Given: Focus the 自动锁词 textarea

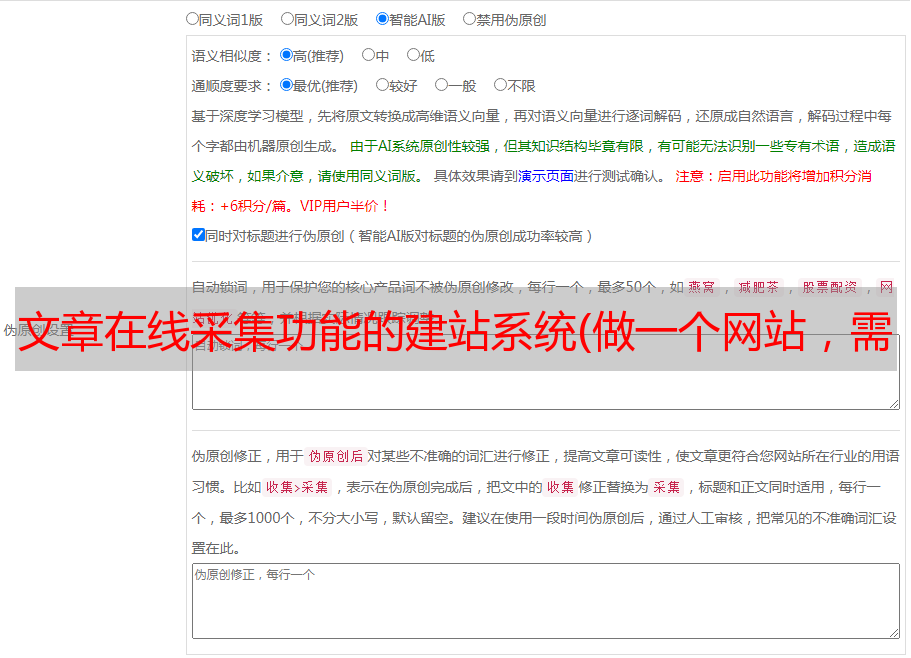Looking at the screenshot, I should coord(546,372).
